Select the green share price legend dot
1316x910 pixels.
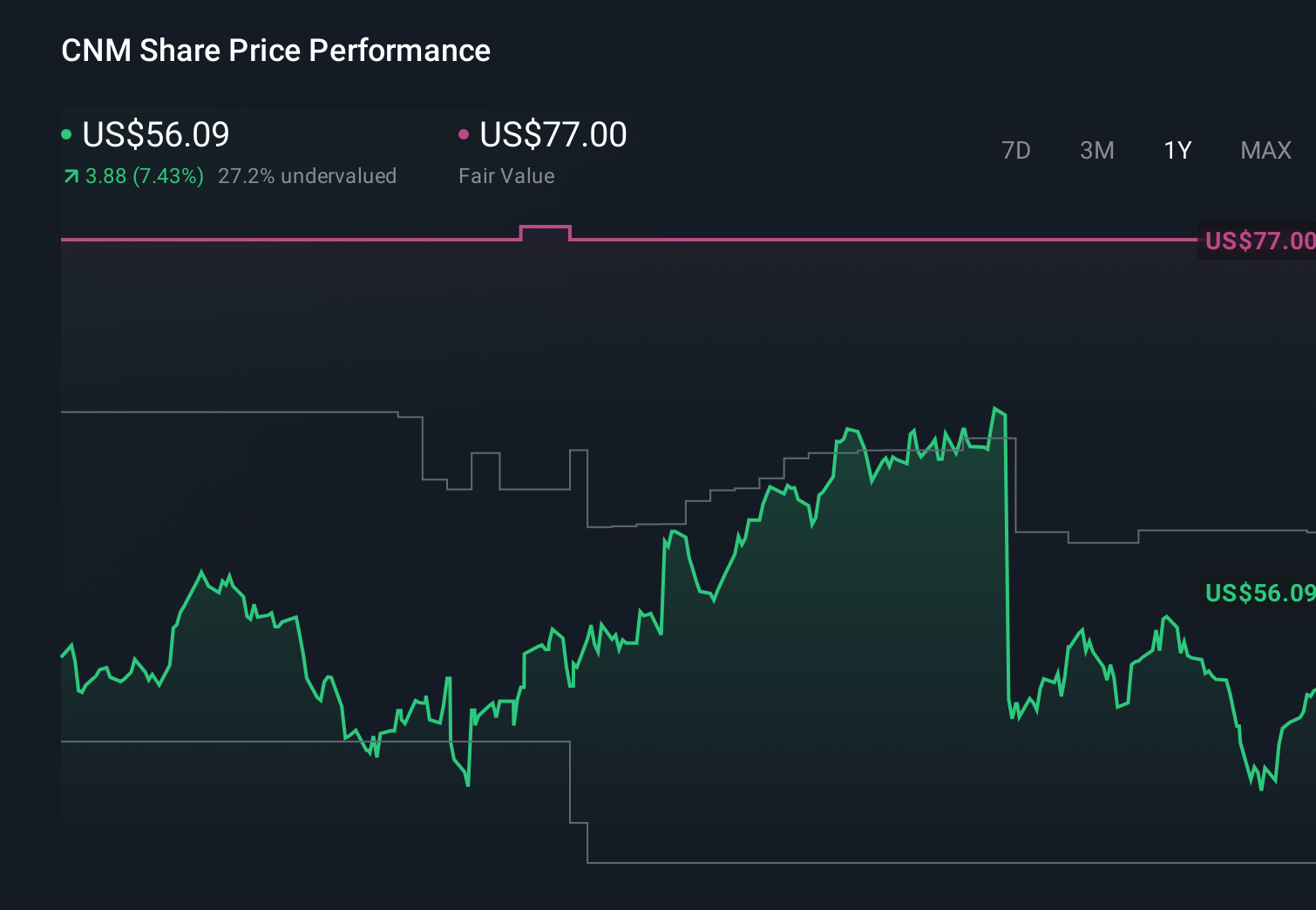tap(66, 134)
